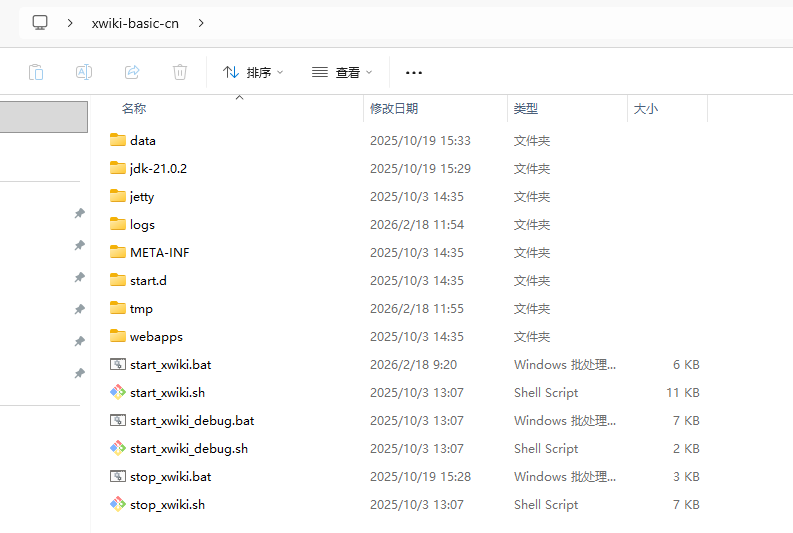Select the tmp folder icon
The height and width of the screenshot is (533, 793).
(x=118, y=308)
